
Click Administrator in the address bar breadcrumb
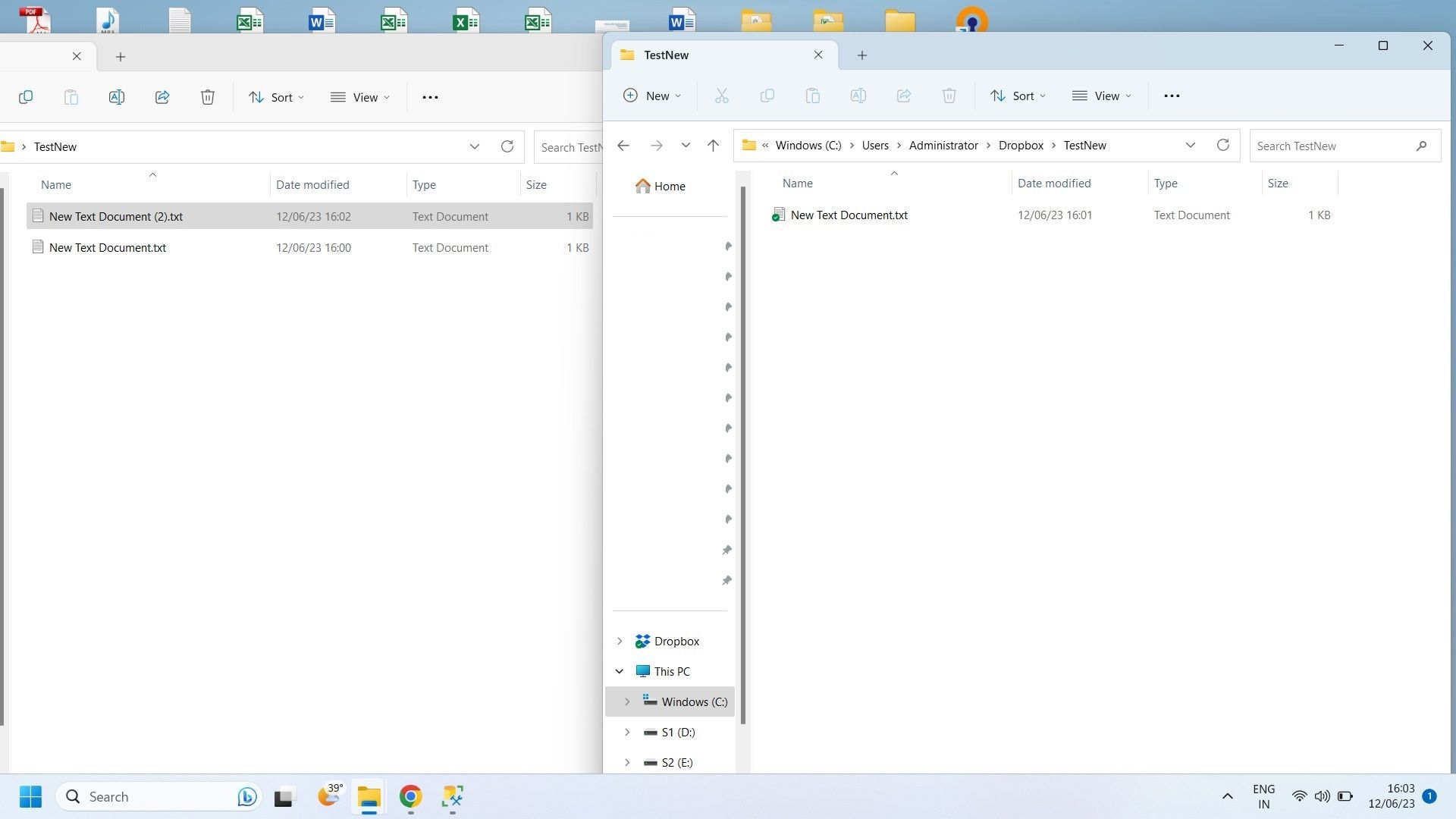point(943,145)
